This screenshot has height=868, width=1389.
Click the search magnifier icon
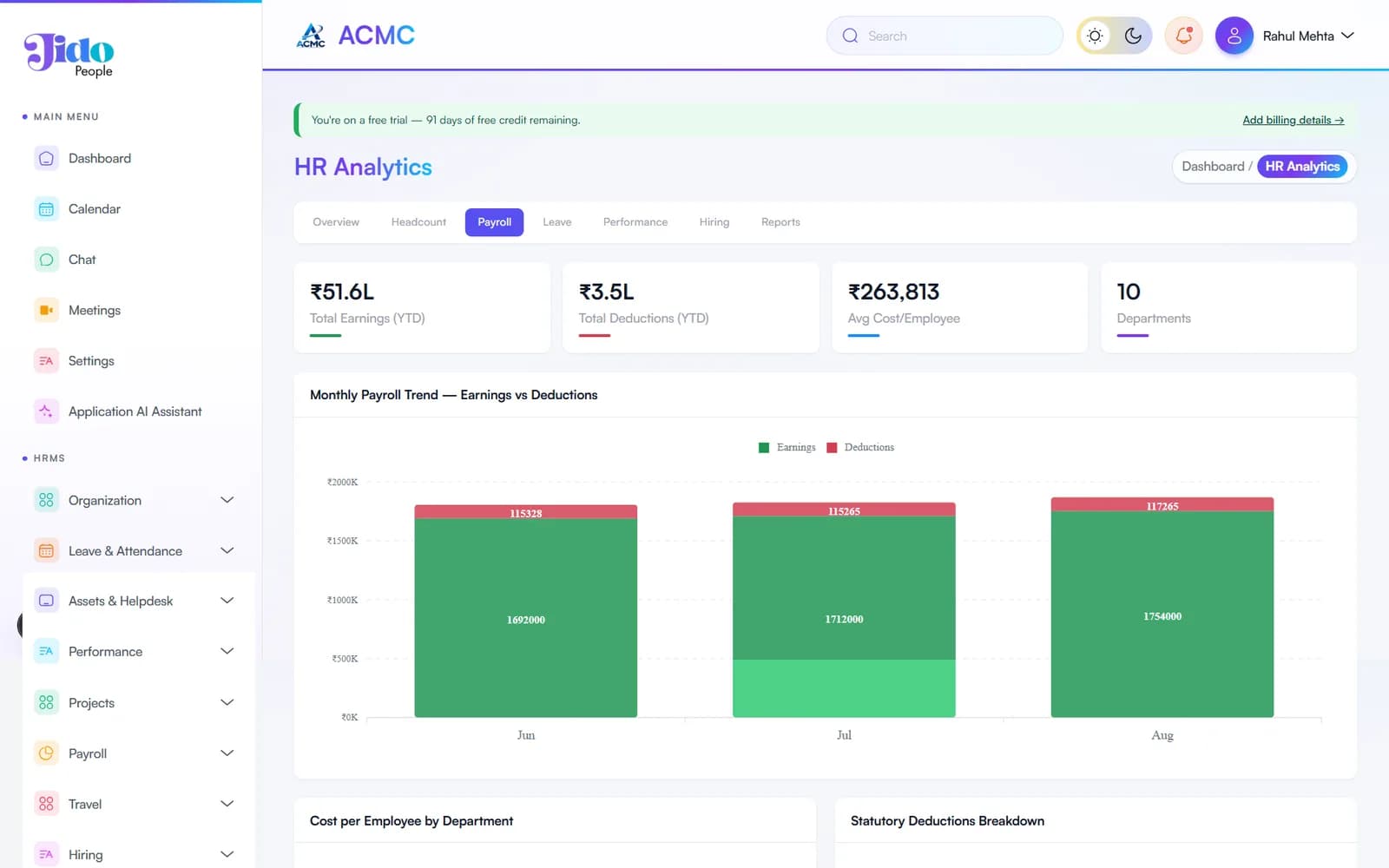point(850,36)
